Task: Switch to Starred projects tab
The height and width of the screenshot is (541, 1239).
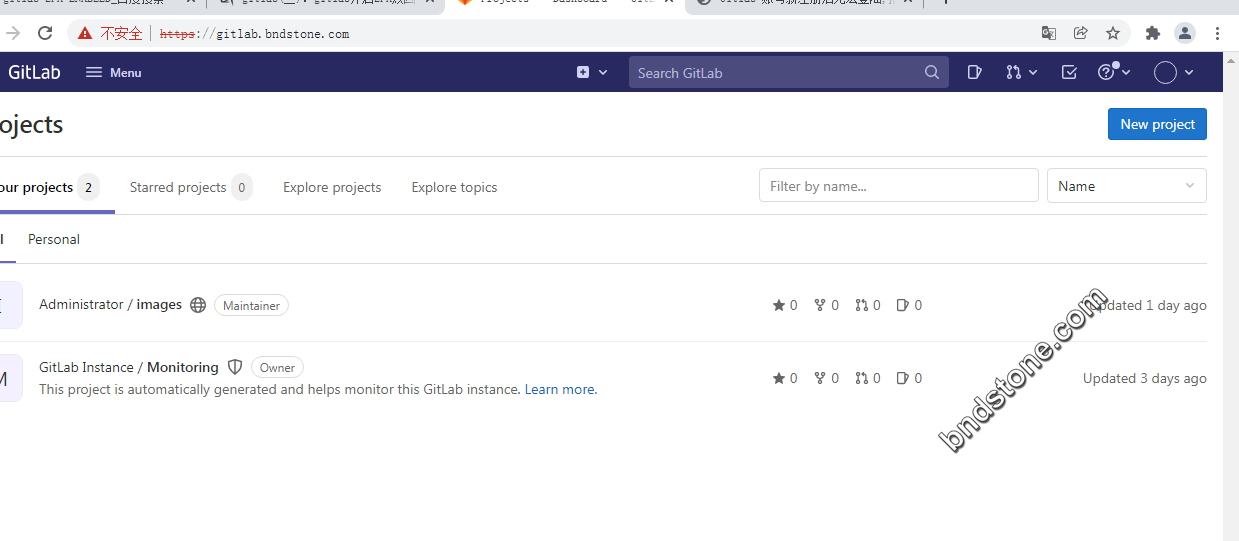Action: click(191, 187)
